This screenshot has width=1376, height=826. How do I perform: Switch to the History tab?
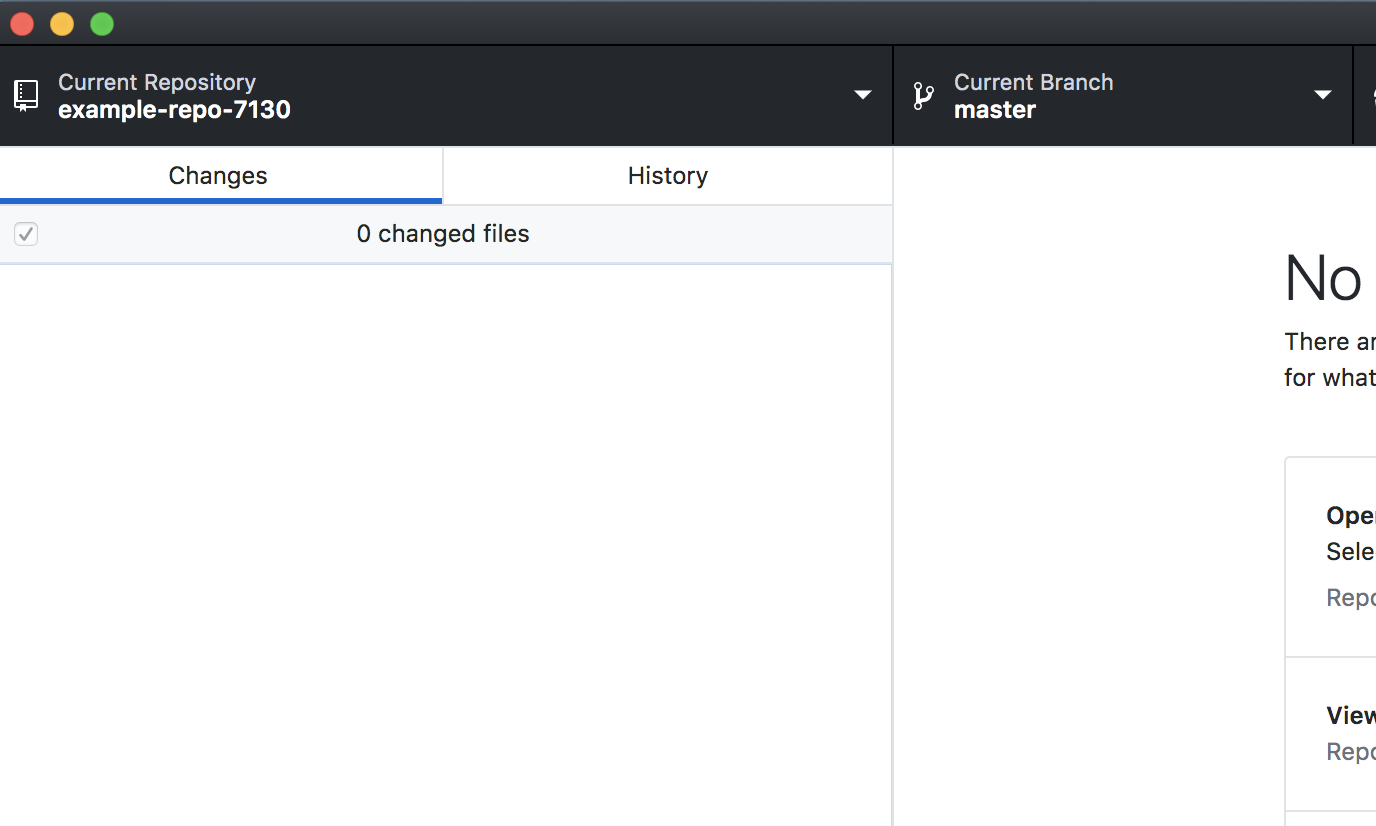pyautogui.click(x=667, y=176)
